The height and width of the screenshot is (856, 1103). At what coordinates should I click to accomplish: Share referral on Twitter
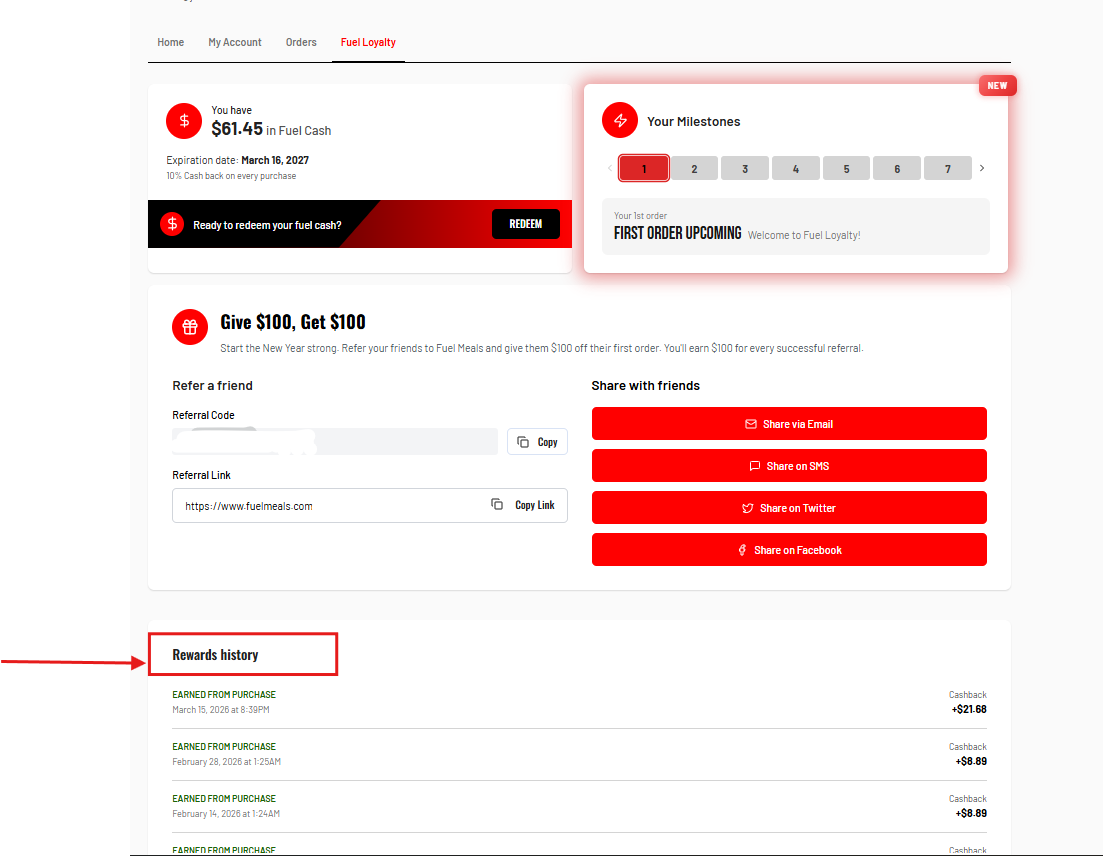tap(788, 508)
